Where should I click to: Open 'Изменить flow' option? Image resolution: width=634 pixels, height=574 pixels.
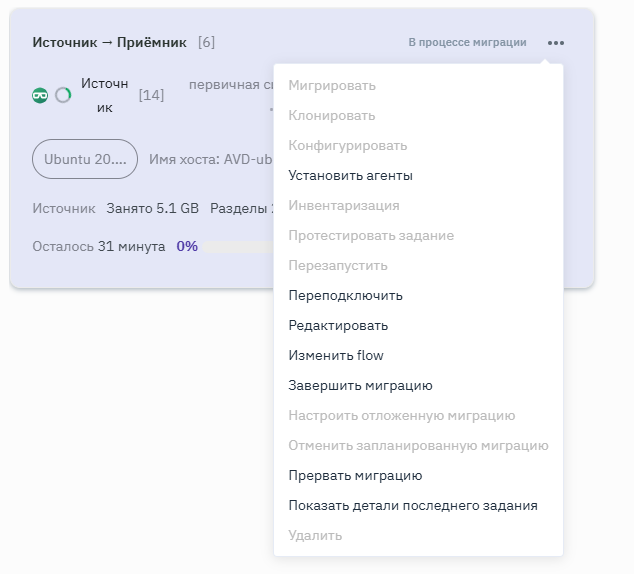point(336,356)
